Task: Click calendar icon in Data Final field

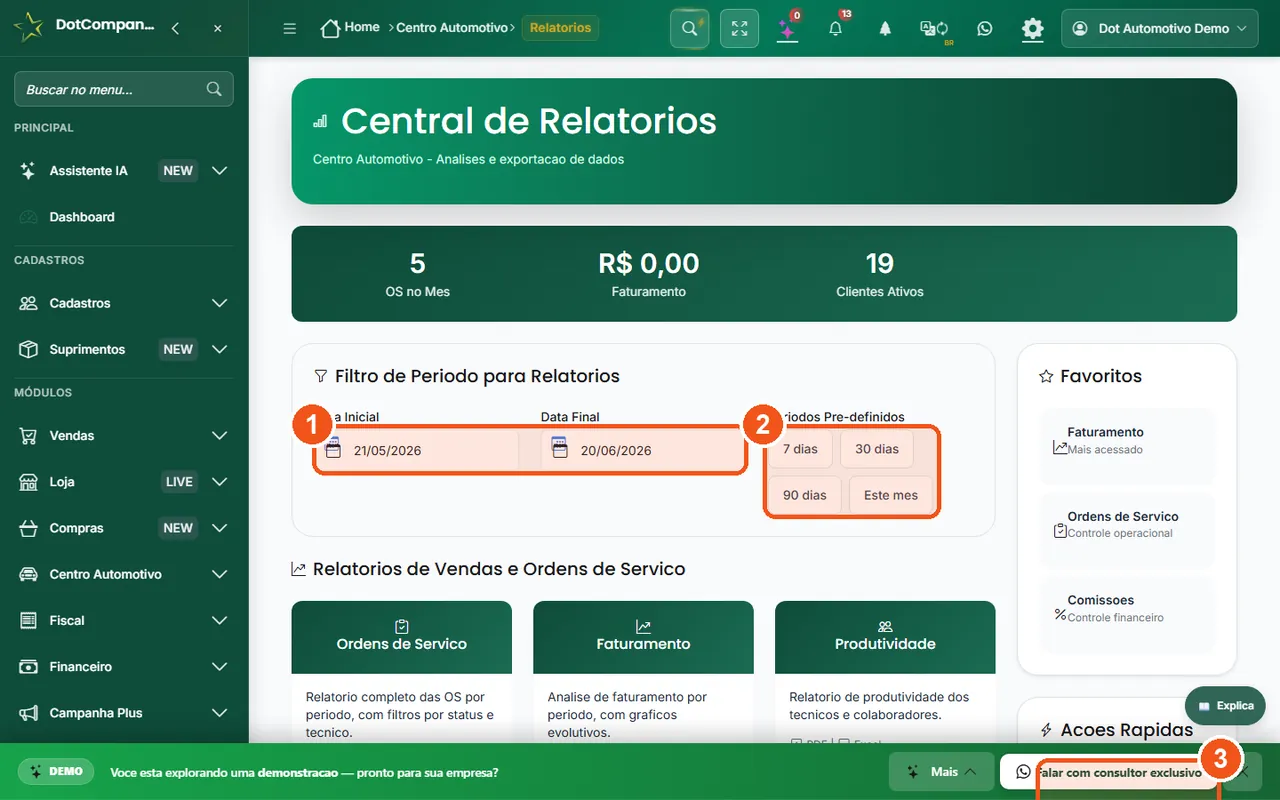Action: [x=560, y=449]
